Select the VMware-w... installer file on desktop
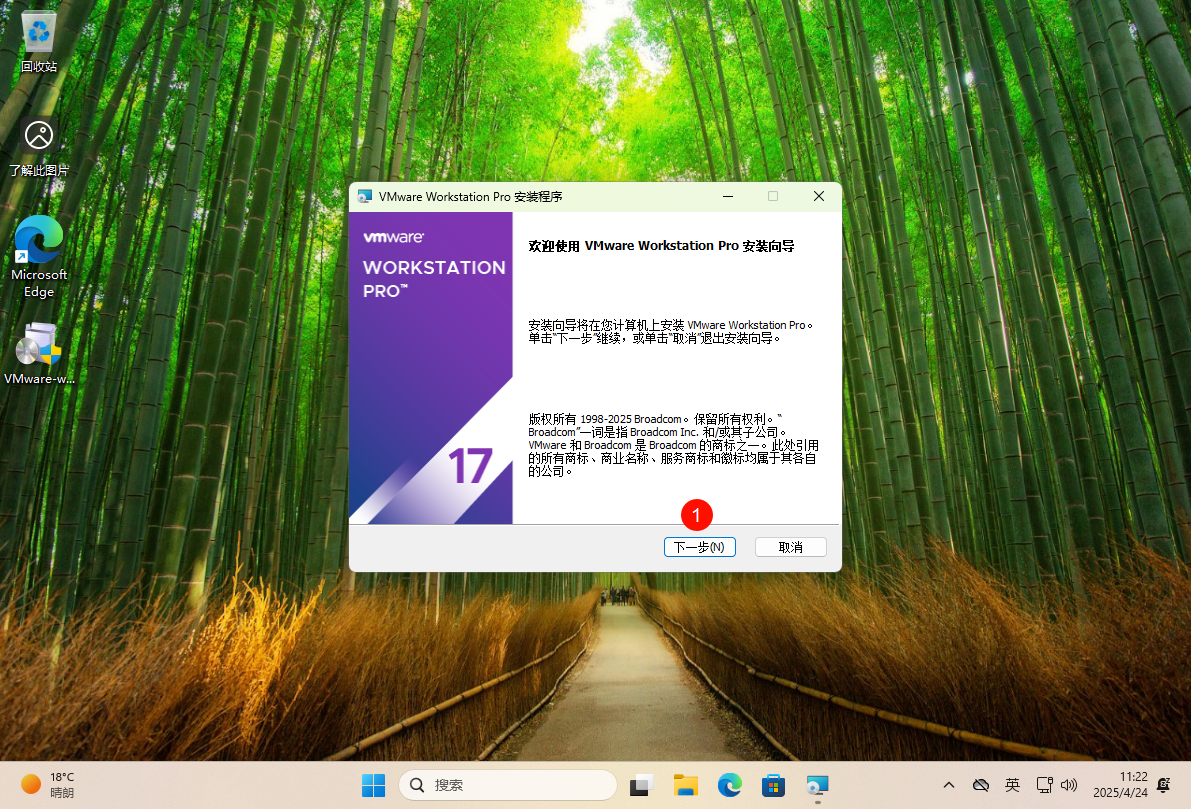This screenshot has height=809, width=1191. (x=39, y=354)
